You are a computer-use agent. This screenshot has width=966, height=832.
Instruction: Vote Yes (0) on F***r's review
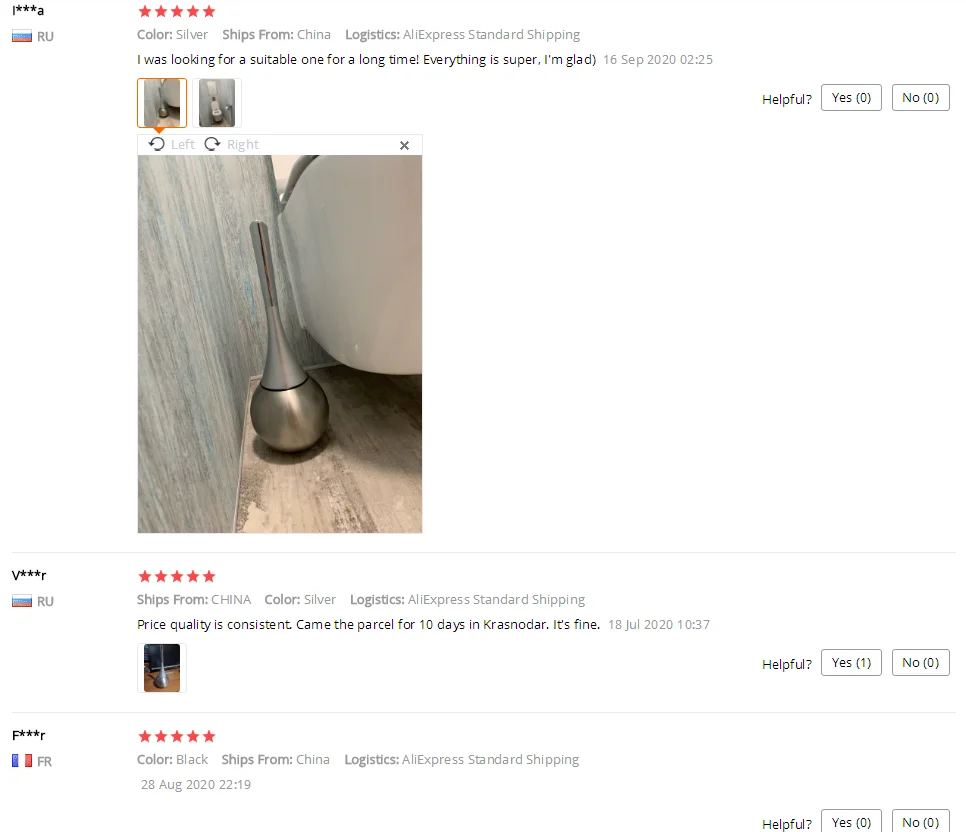(x=851, y=821)
